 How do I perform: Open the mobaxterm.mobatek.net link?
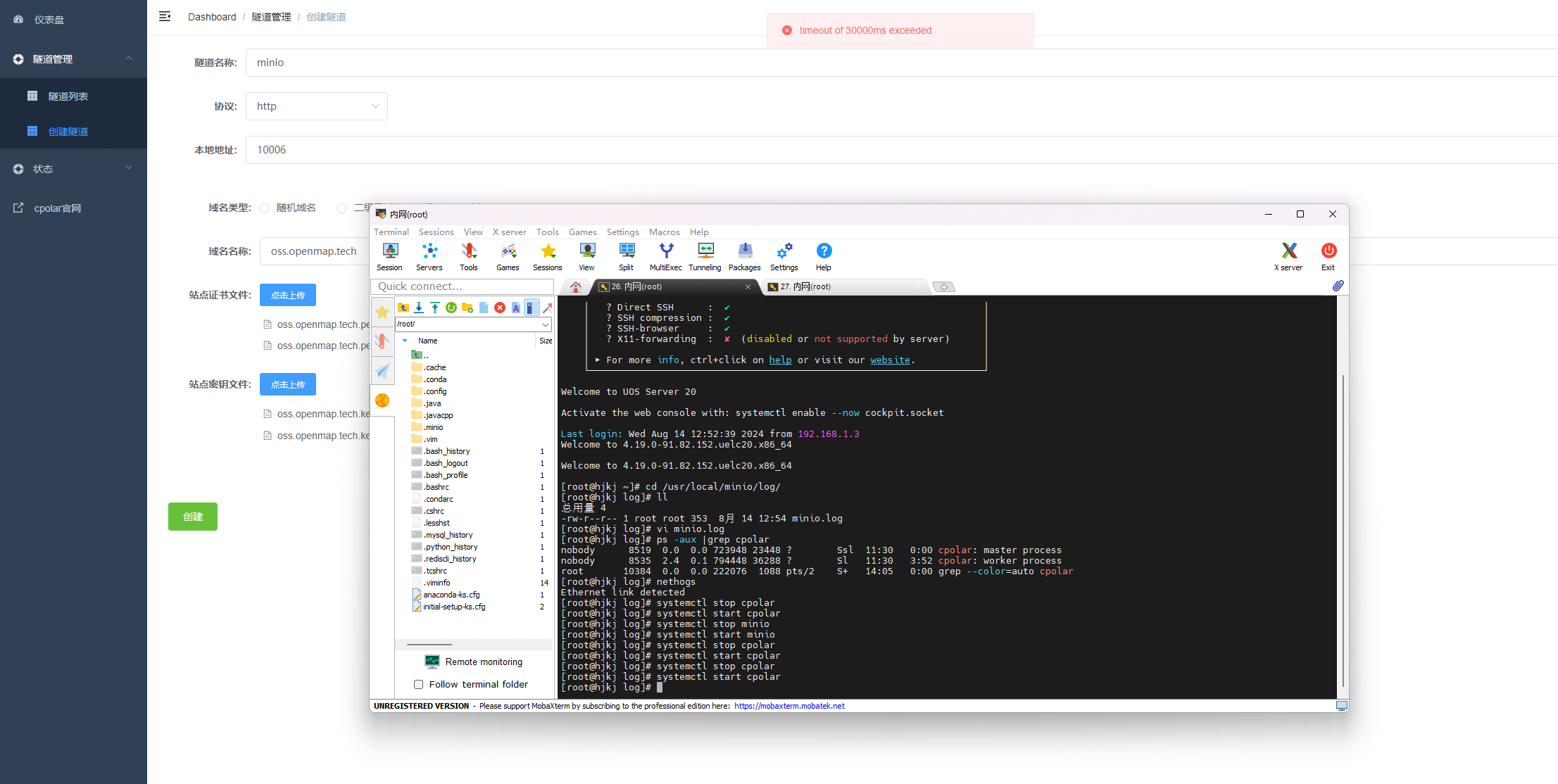pos(789,706)
